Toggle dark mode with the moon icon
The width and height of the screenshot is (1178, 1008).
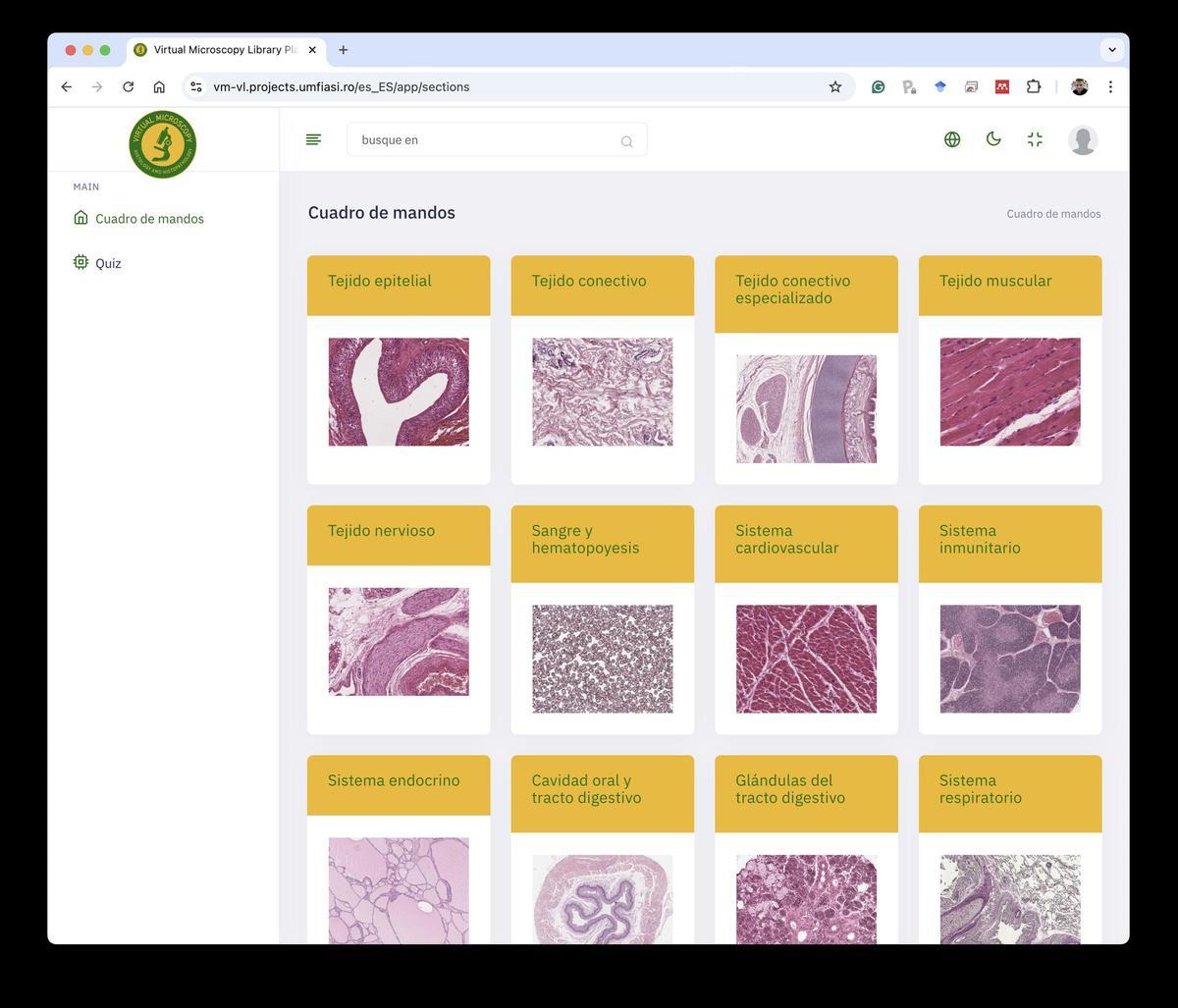tap(993, 139)
